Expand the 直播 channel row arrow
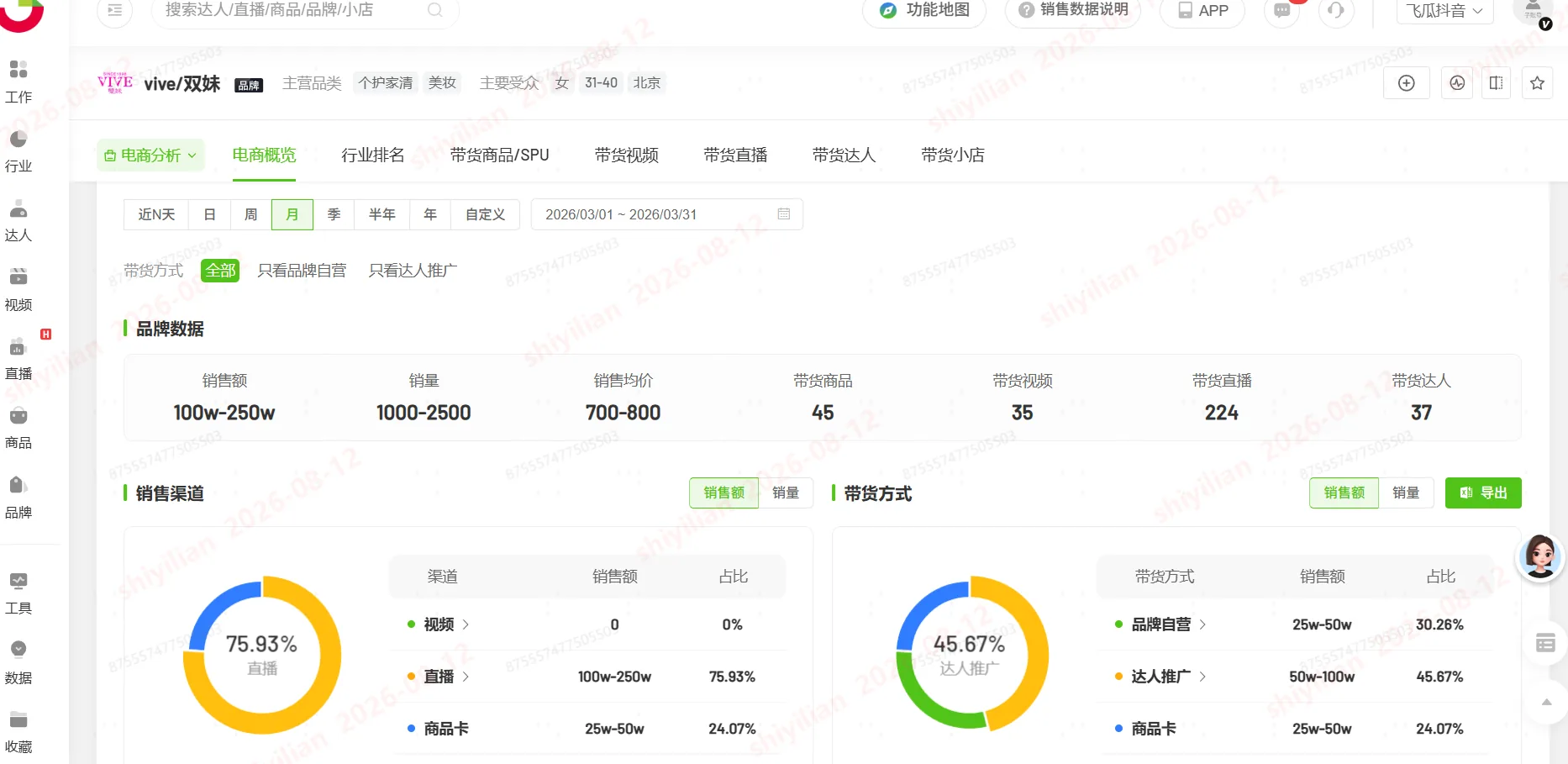The height and width of the screenshot is (764, 1568). coord(466,677)
